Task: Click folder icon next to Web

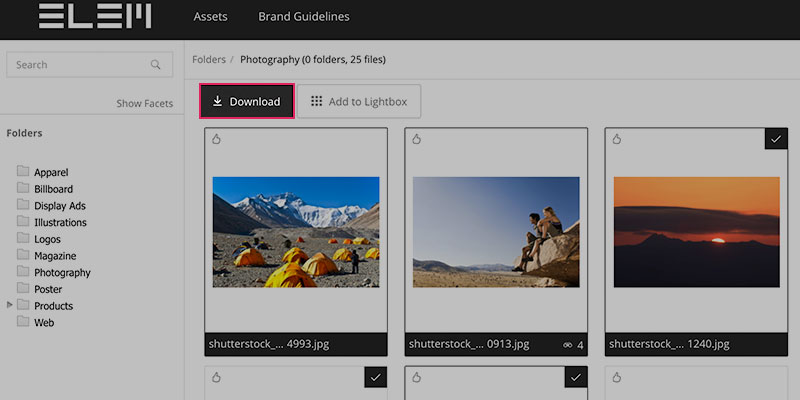Action: click(23, 321)
